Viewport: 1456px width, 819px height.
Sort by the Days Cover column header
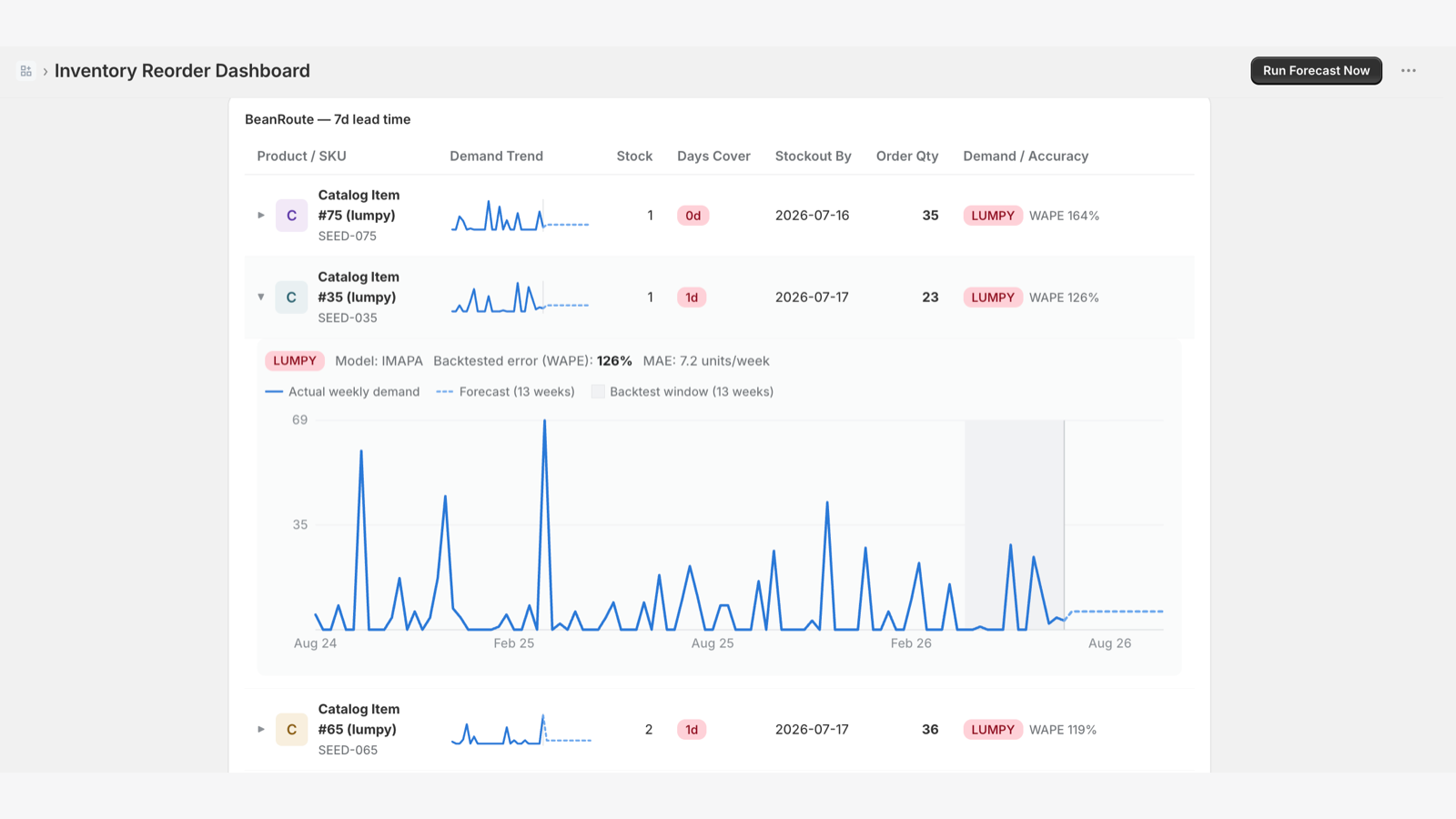[713, 156]
